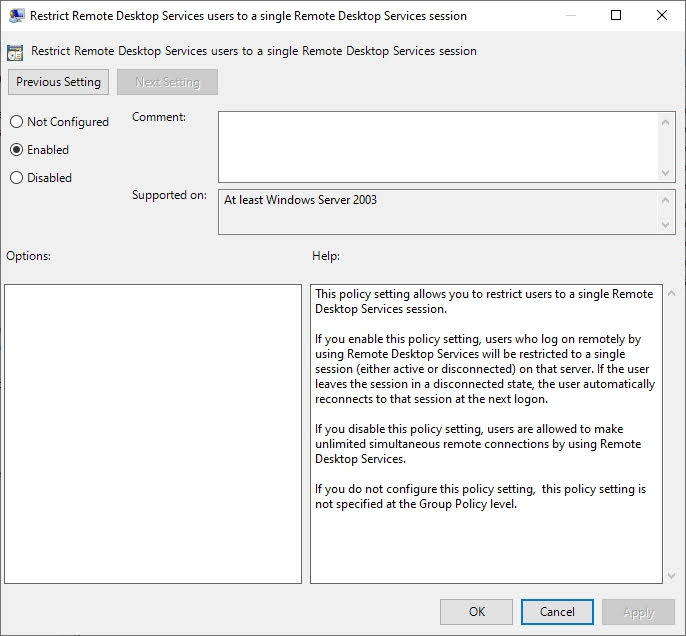The image size is (686, 636).
Task: Click Supported on field scroll down arrow
Action: (x=665, y=225)
